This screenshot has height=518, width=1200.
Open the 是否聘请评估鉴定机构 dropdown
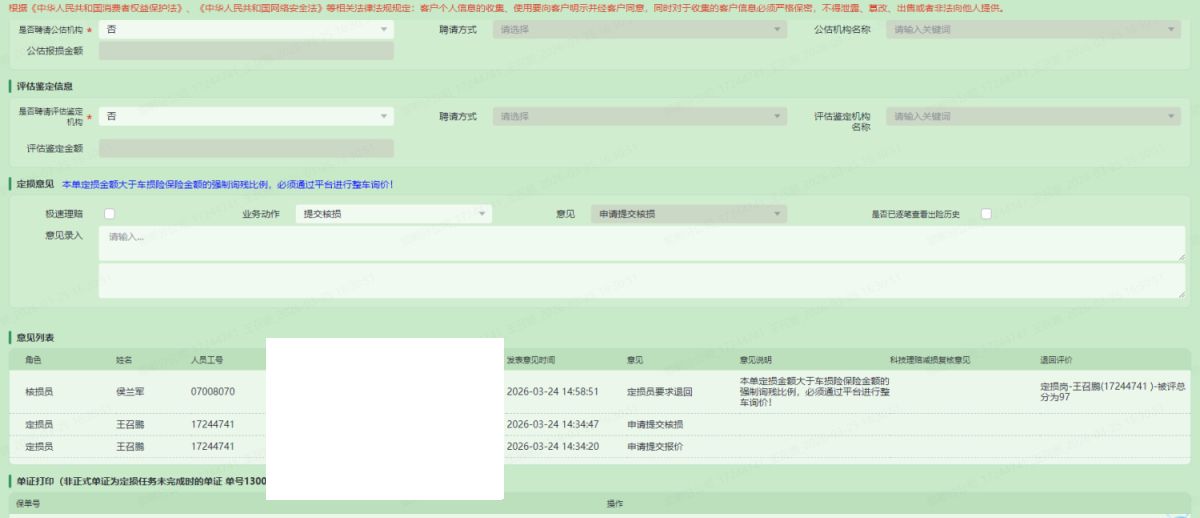coord(245,117)
